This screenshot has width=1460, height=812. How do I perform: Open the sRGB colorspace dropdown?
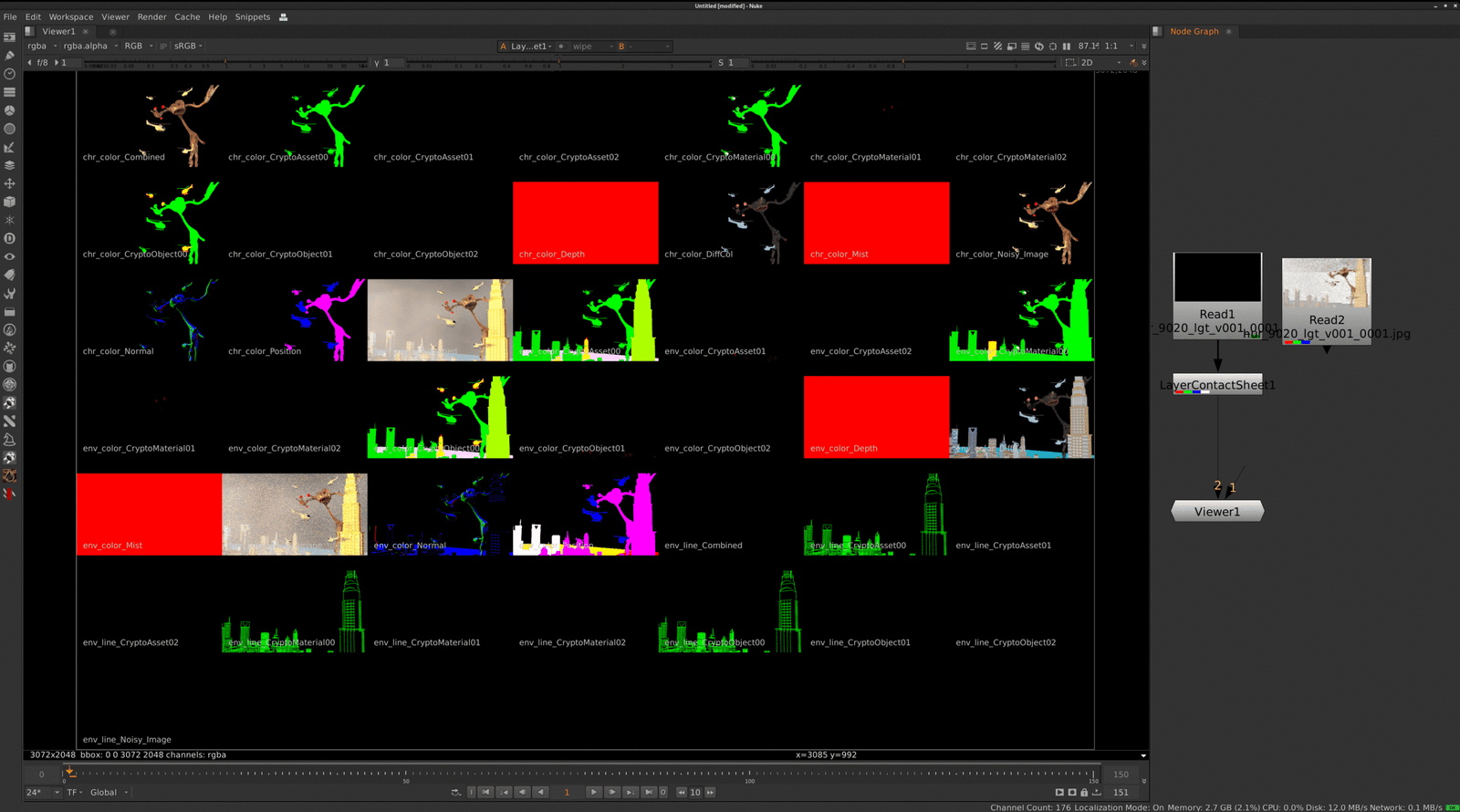point(188,46)
